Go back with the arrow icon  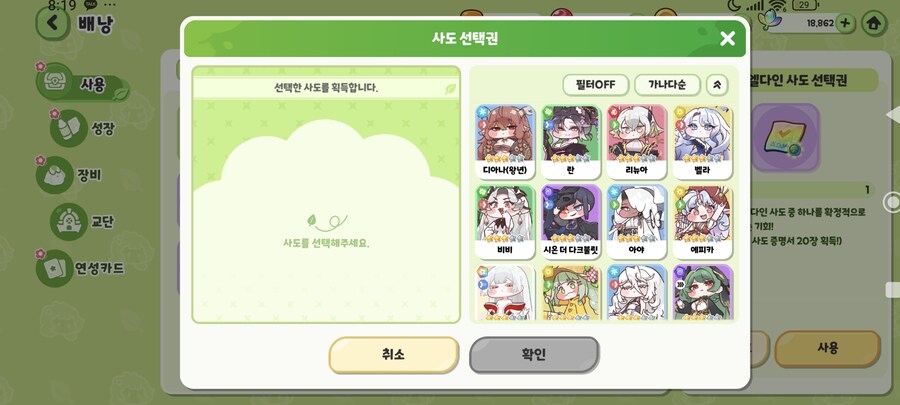[x=53, y=22]
